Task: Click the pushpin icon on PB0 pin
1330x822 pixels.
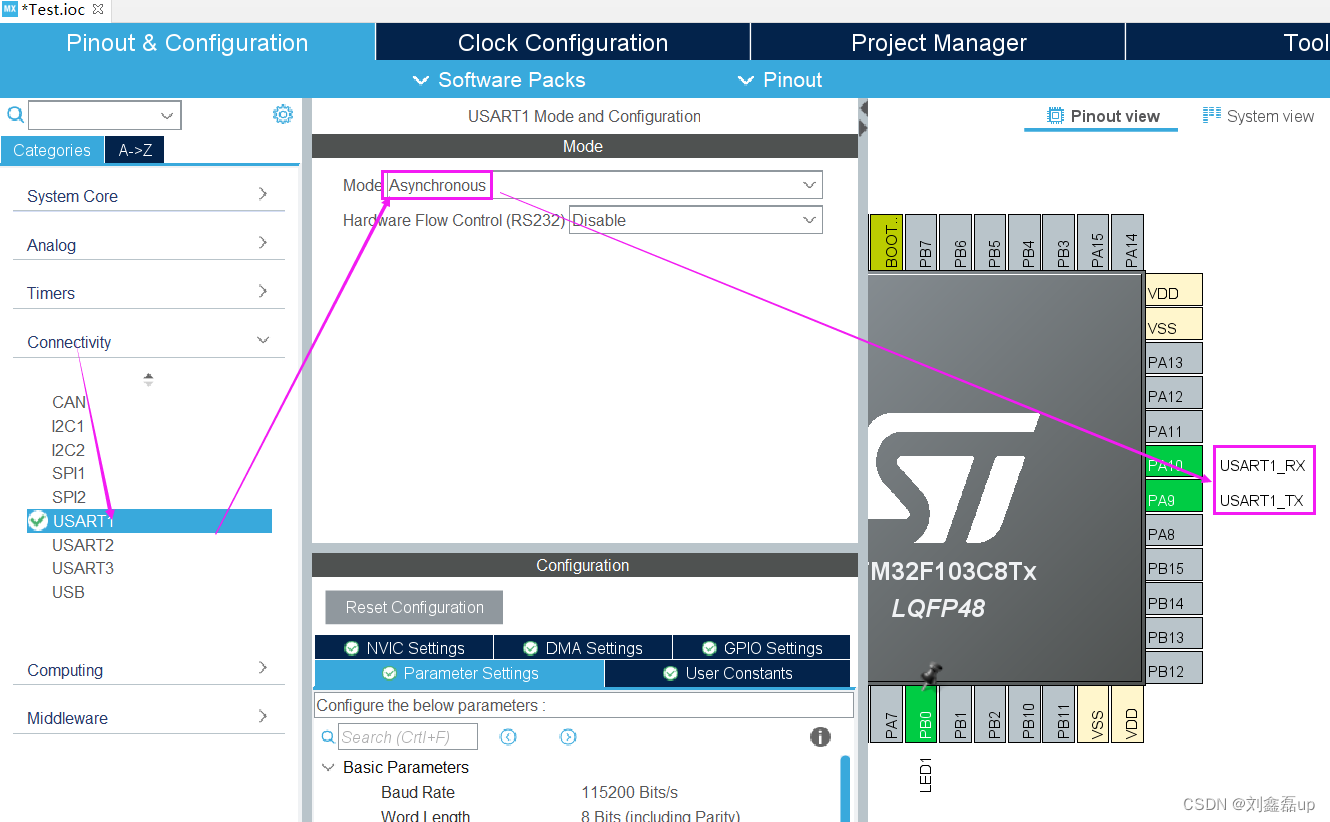Action: pos(931,675)
